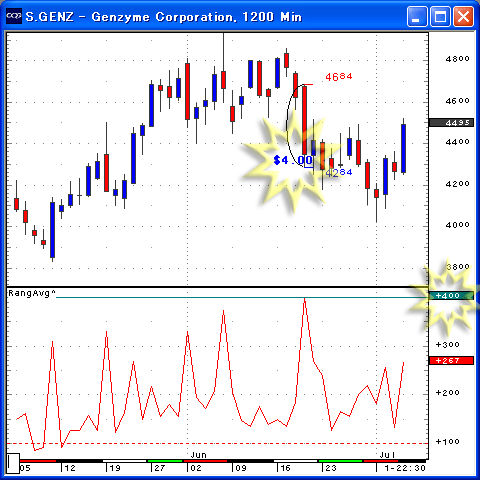The width and height of the screenshot is (480, 480).
Task: Click the 27 date label on time axis
Action: 160,468
